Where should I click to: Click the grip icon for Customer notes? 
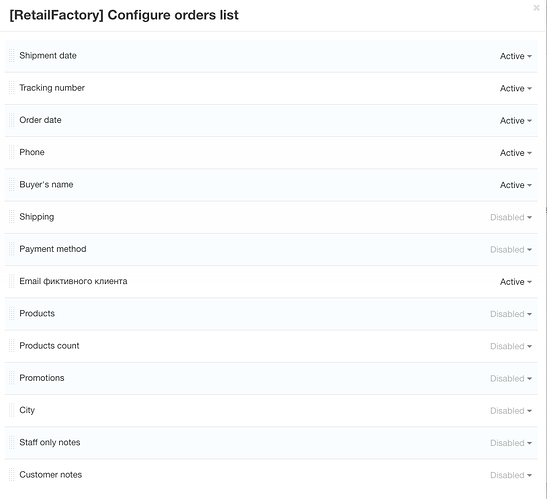click(x=12, y=475)
